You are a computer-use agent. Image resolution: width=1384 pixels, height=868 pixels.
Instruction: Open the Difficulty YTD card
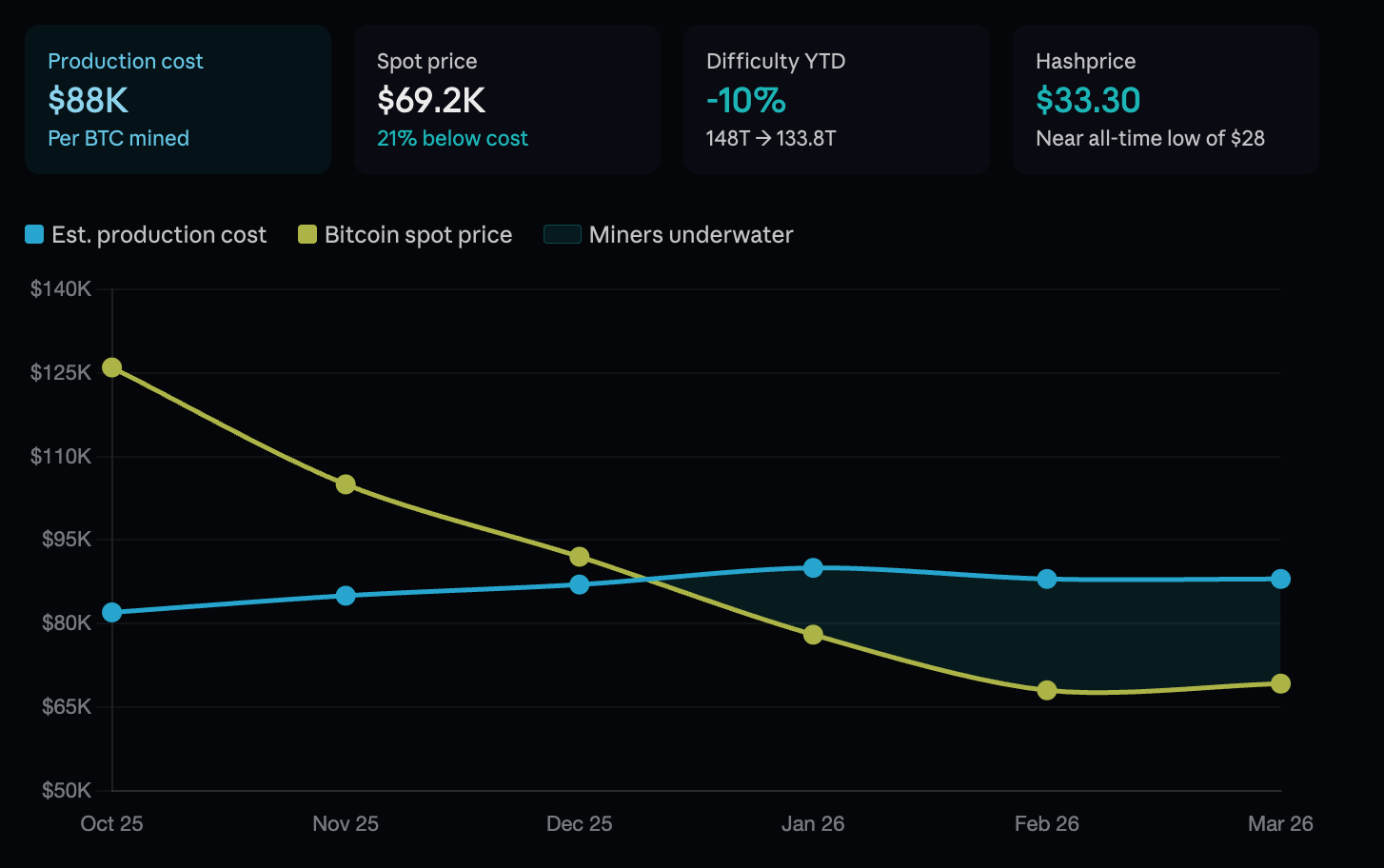837,99
